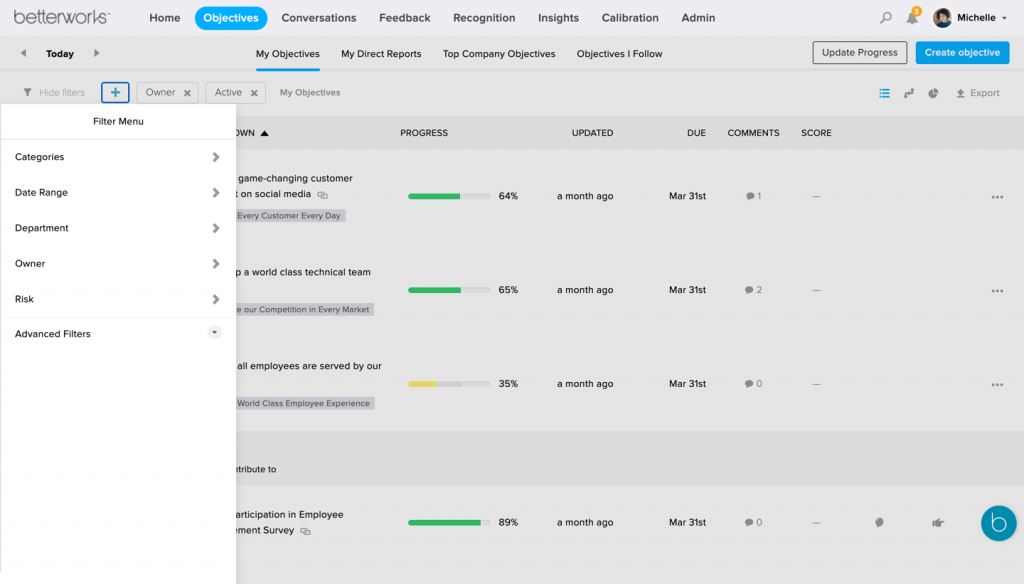Open the teal betterworks chat bubble
The width and height of the screenshot is (1024, 584).
click(998, 523)
